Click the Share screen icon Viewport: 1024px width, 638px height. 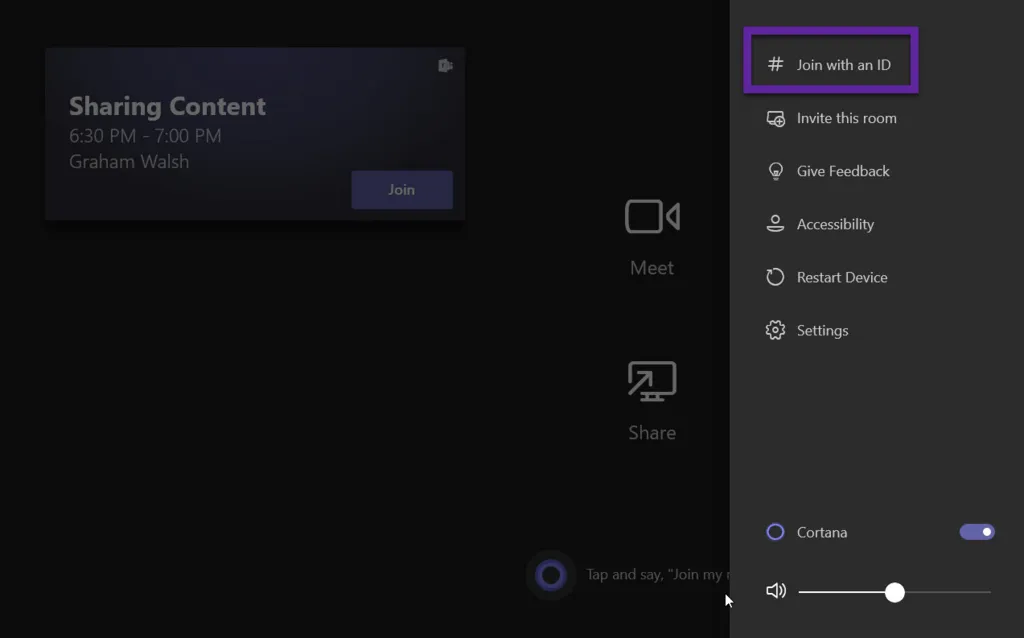point(652,382)
